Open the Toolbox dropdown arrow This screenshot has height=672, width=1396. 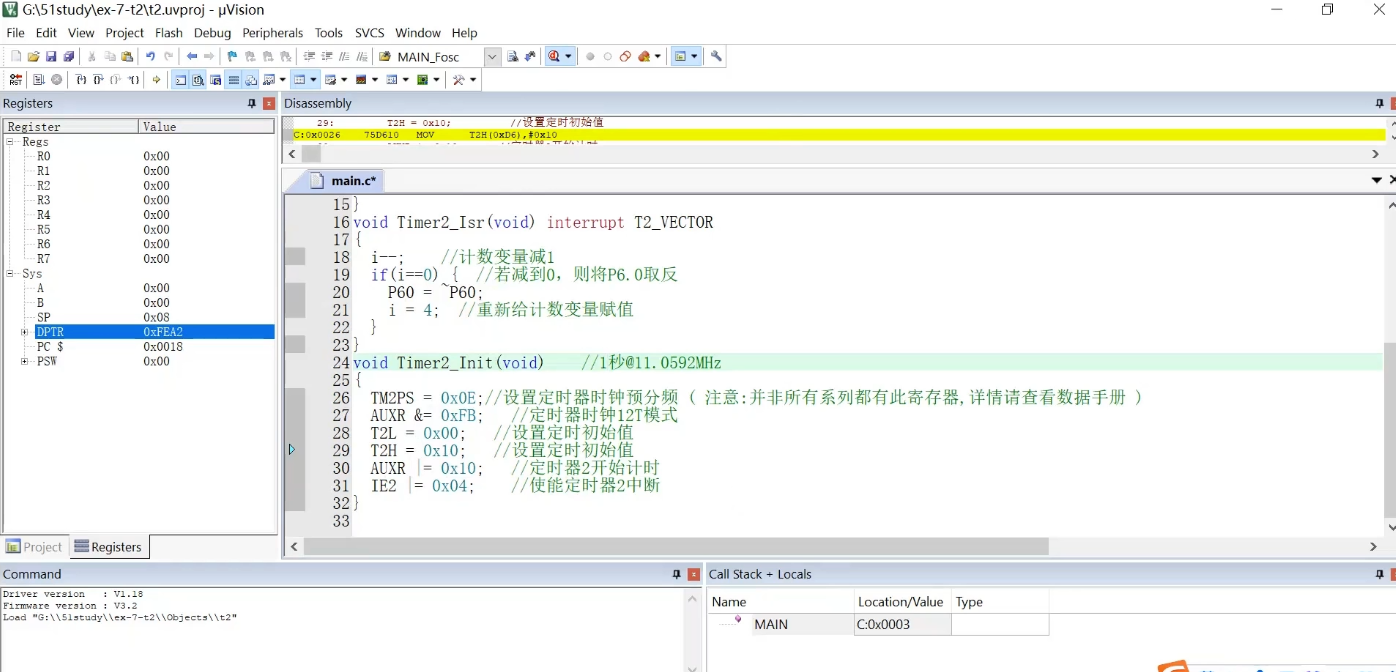472,80
